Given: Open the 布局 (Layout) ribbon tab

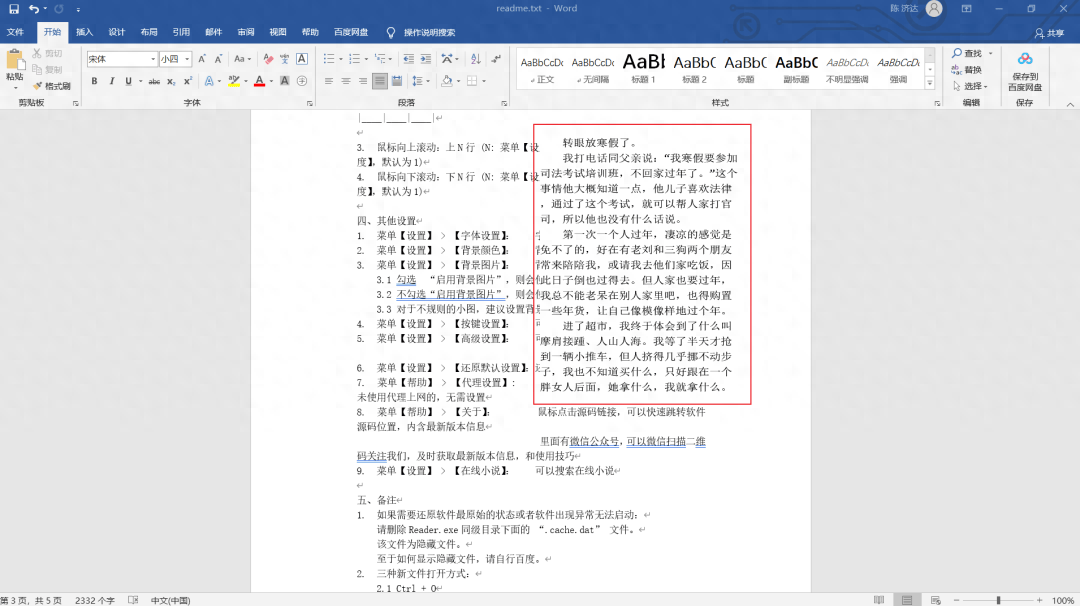Looking at the screenshot, I should [x=148, y=32].
